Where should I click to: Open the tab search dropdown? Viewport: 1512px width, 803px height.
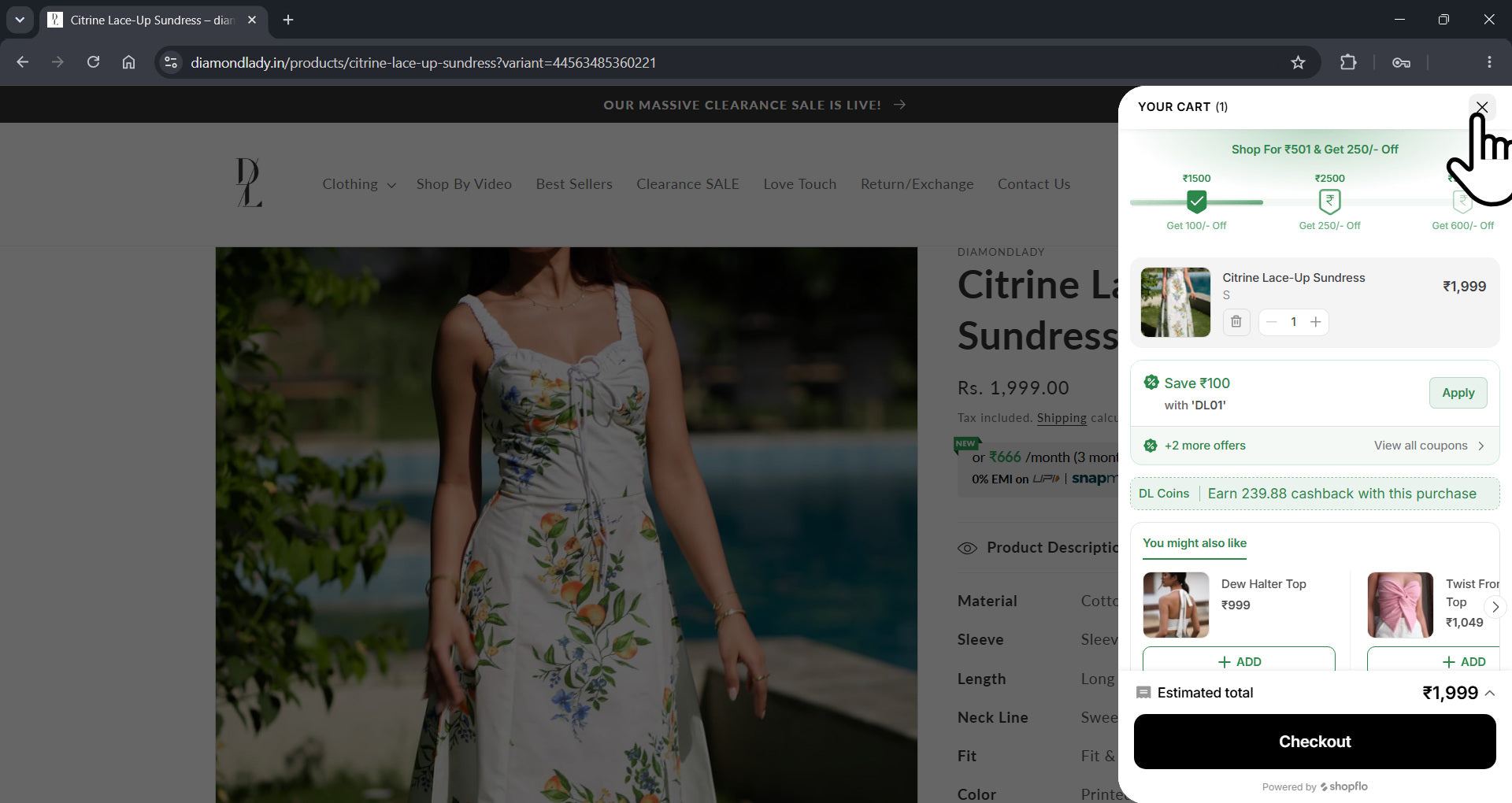coord(20,20)
